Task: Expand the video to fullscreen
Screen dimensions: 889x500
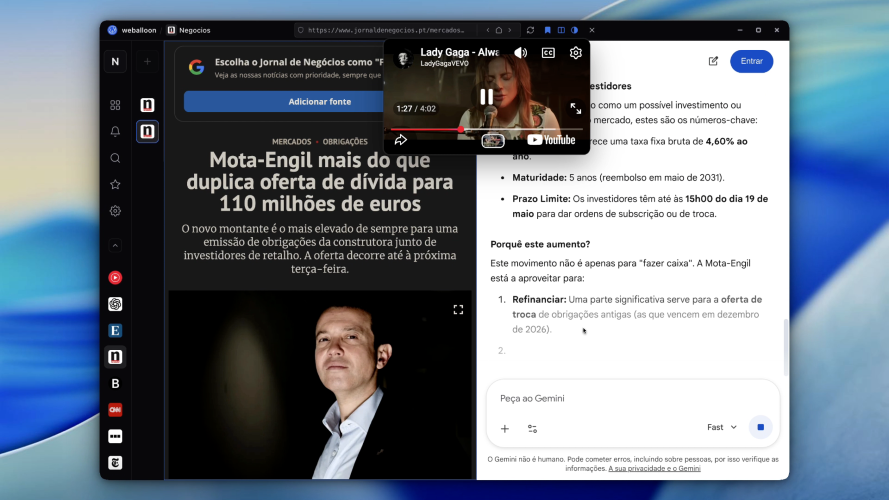Action: (x=575, y=109)
